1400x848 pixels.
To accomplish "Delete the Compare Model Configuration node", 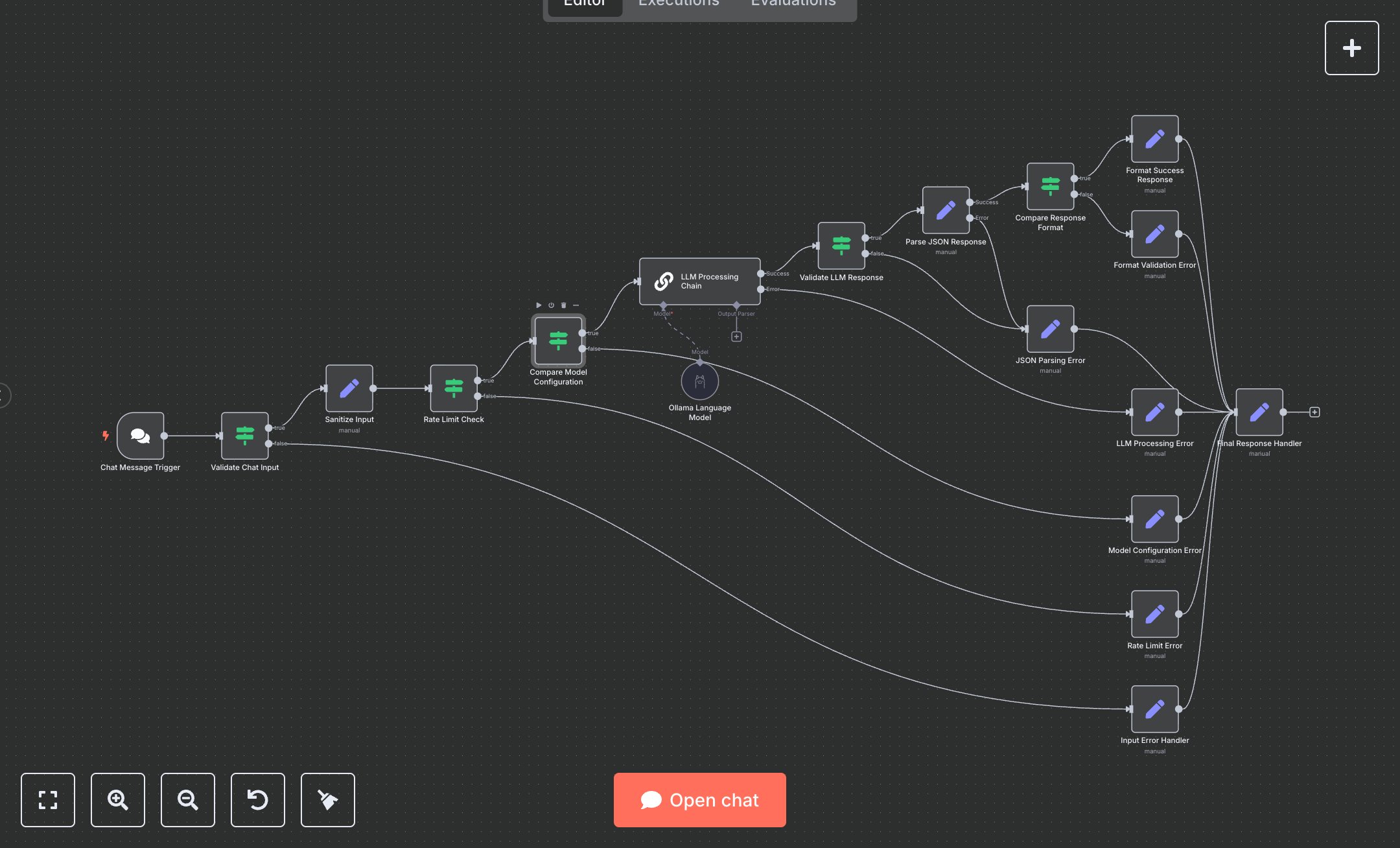I will pos(563,305).
